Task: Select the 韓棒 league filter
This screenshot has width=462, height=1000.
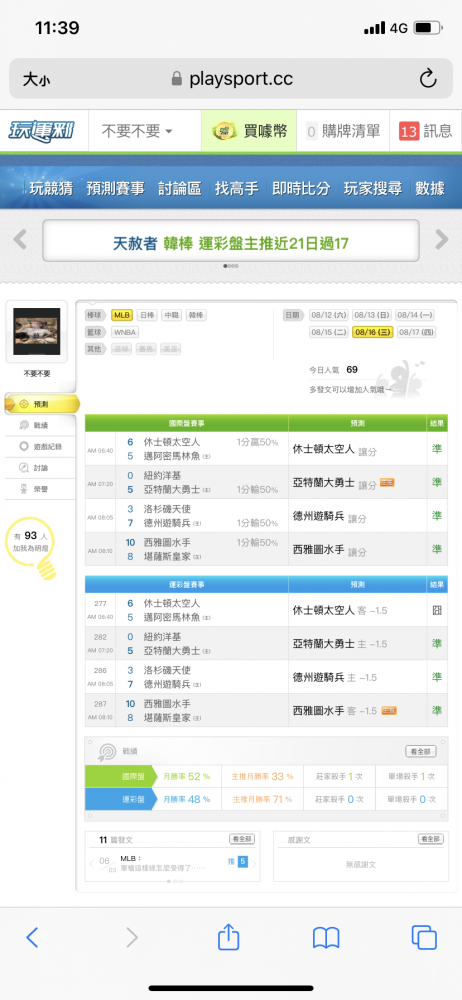Action: 195,315
